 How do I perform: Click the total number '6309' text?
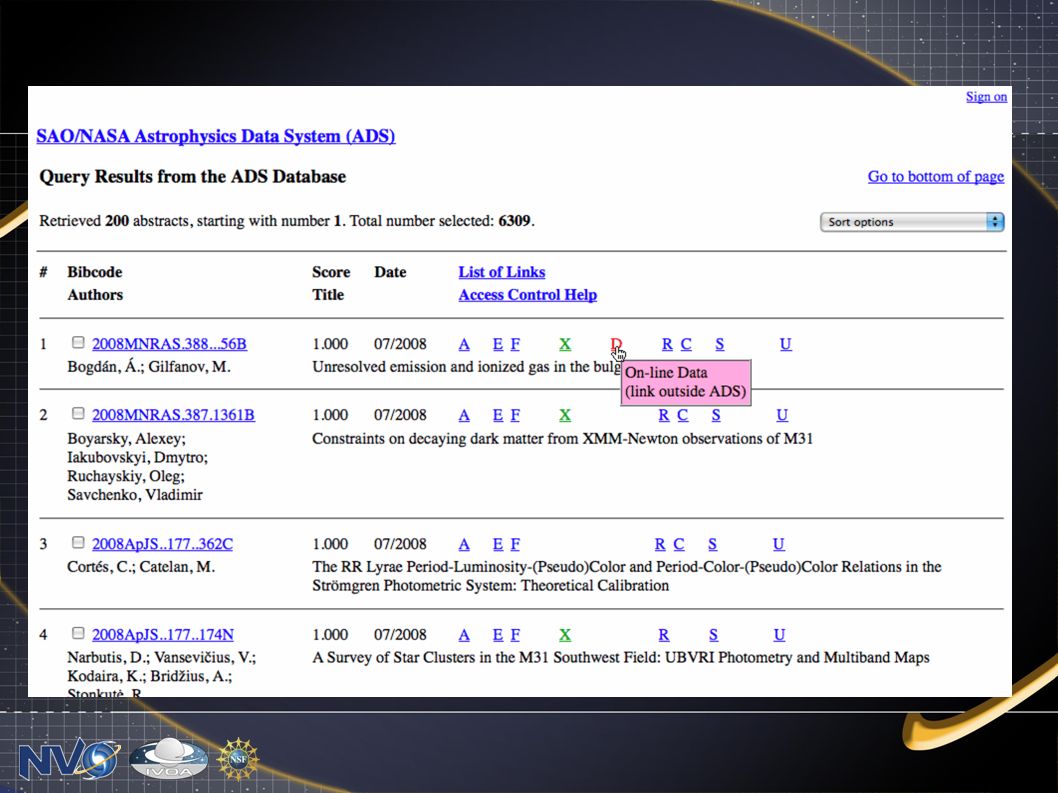(514, 221)
